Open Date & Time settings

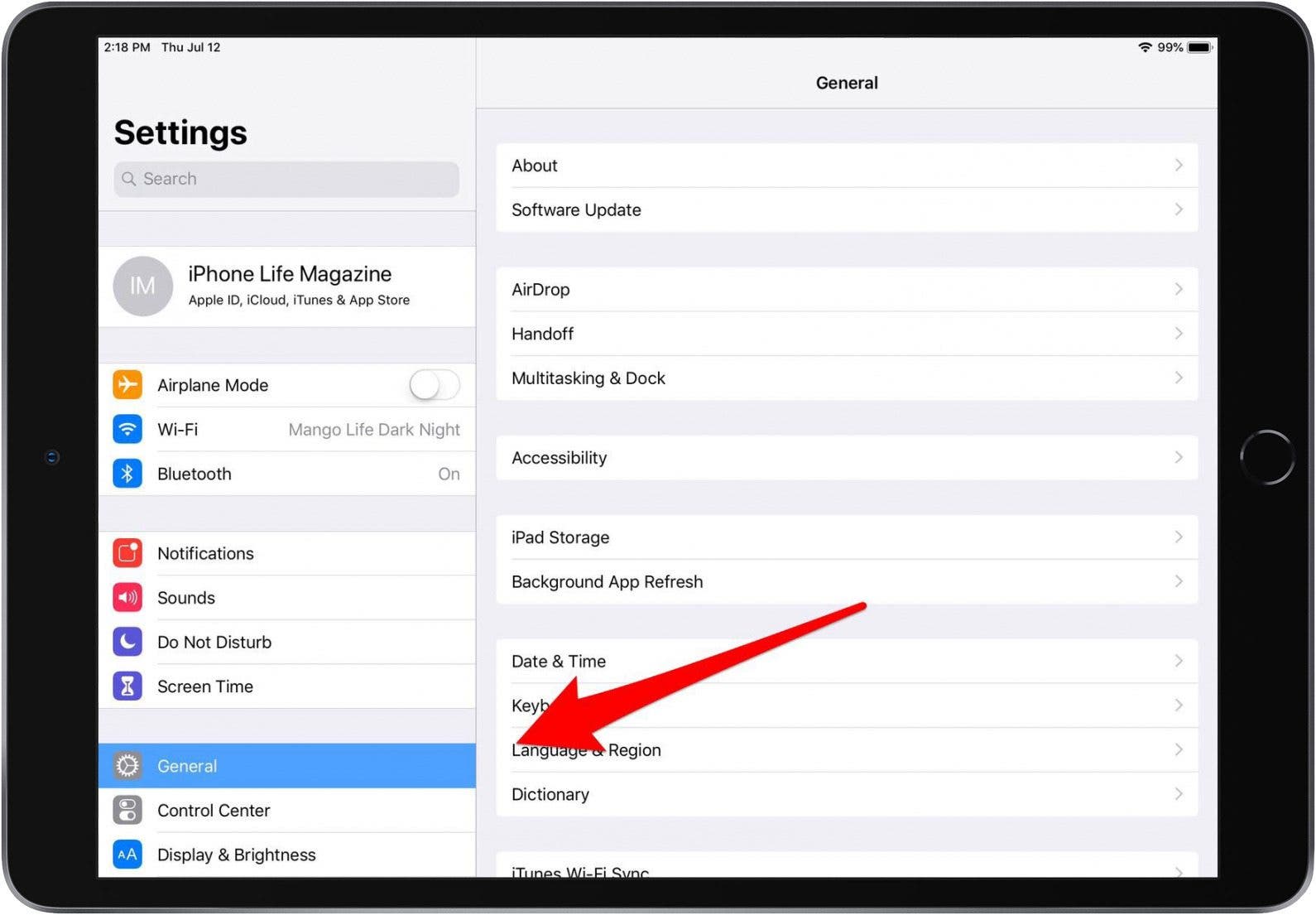(x=847, y=661)
